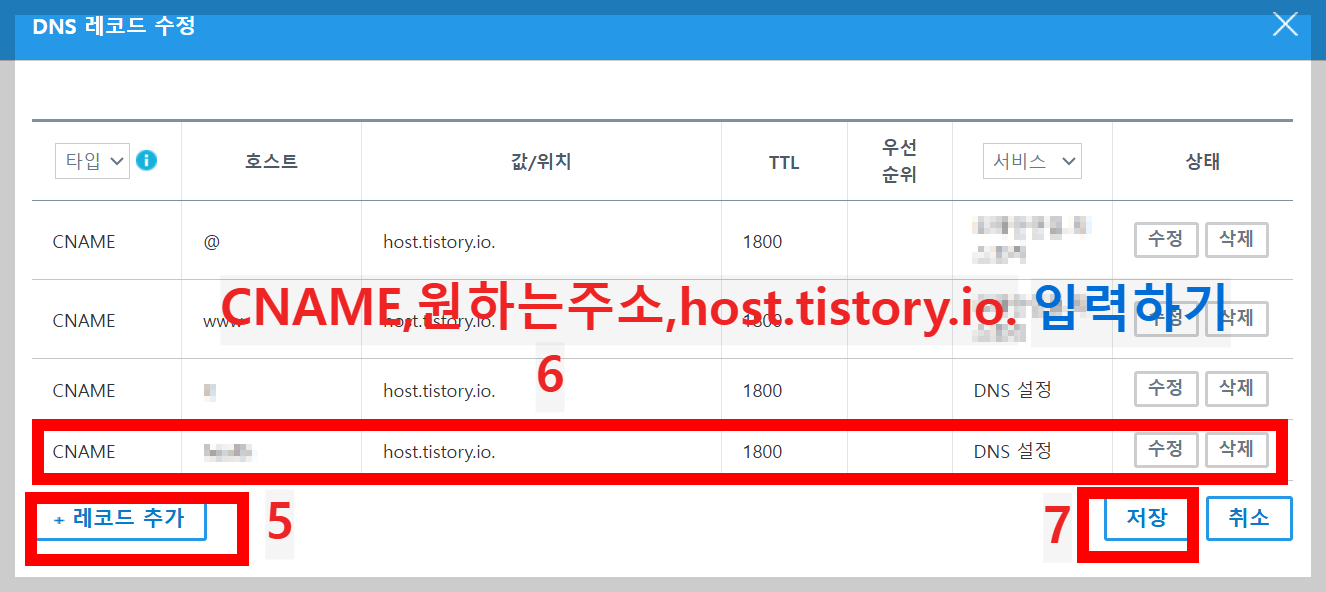Click the 상태 column header
The image size is (1326, 592).
1202,160
